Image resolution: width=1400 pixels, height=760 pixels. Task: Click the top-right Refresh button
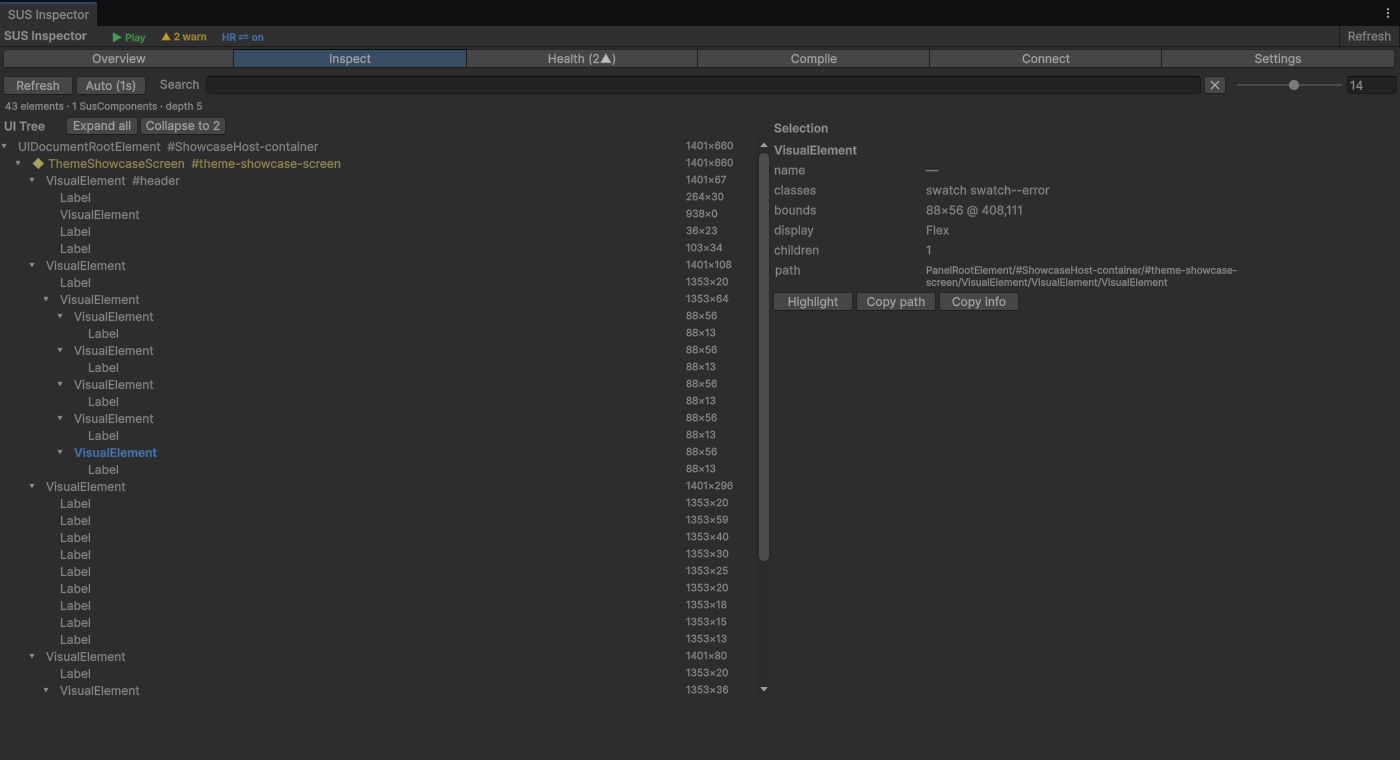[1369, 36]
